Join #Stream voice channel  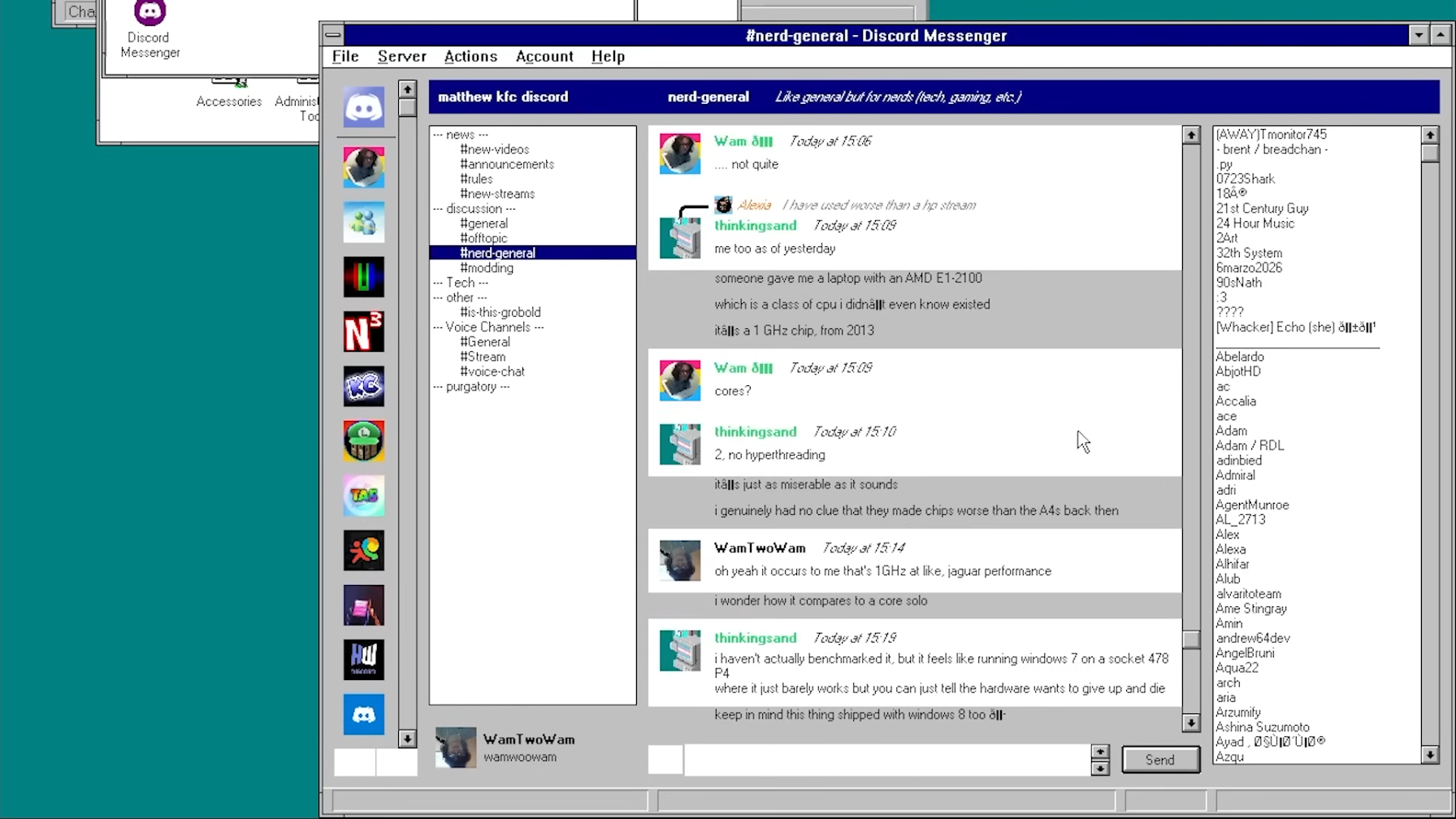click(x=483, y=357)
